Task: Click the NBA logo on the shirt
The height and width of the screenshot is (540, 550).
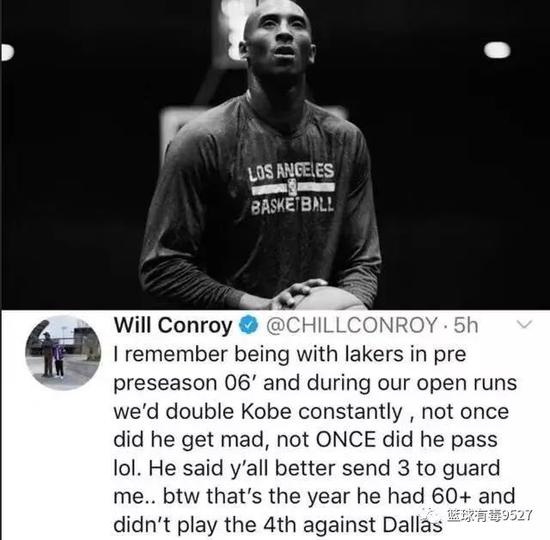Action: pos(292,189)
